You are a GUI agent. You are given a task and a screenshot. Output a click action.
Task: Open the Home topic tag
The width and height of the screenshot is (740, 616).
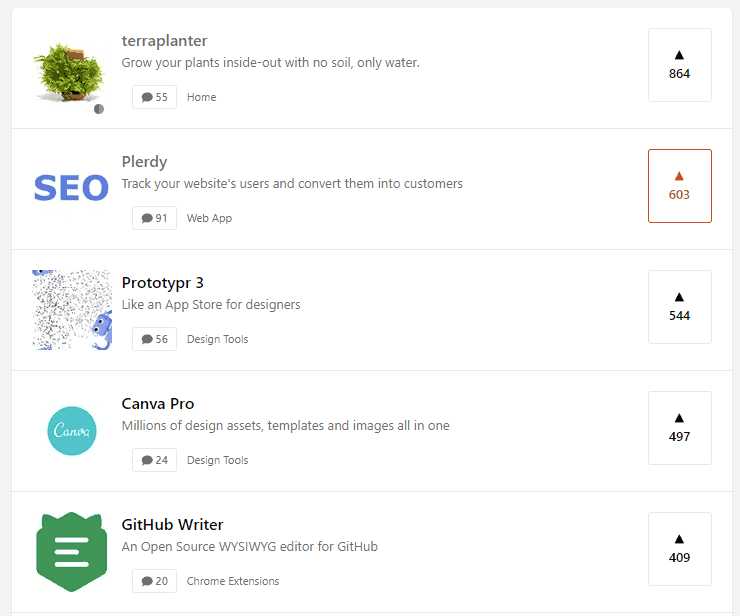(x=201, y=97)
